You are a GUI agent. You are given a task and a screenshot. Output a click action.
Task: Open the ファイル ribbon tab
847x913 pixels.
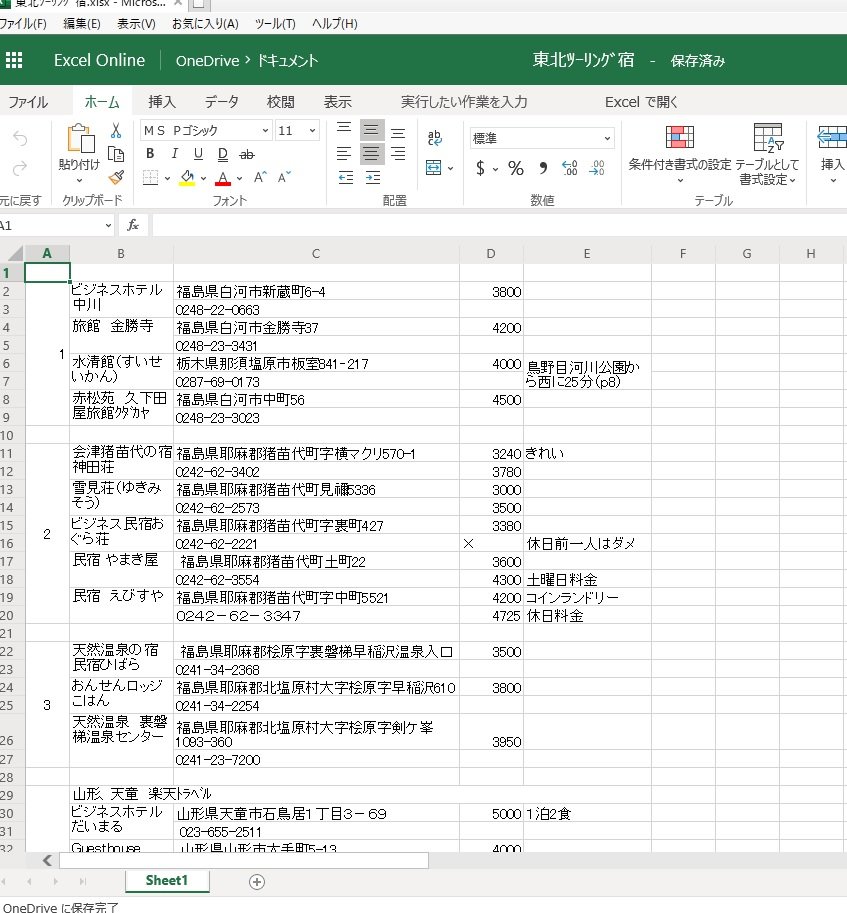(x=28, y=102)
